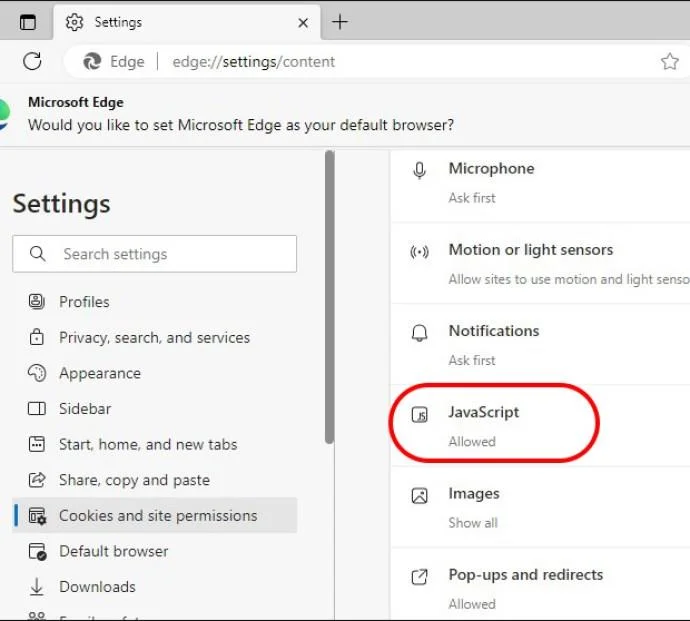Click the "Ask first" text under Notifications

click(472, 360)
